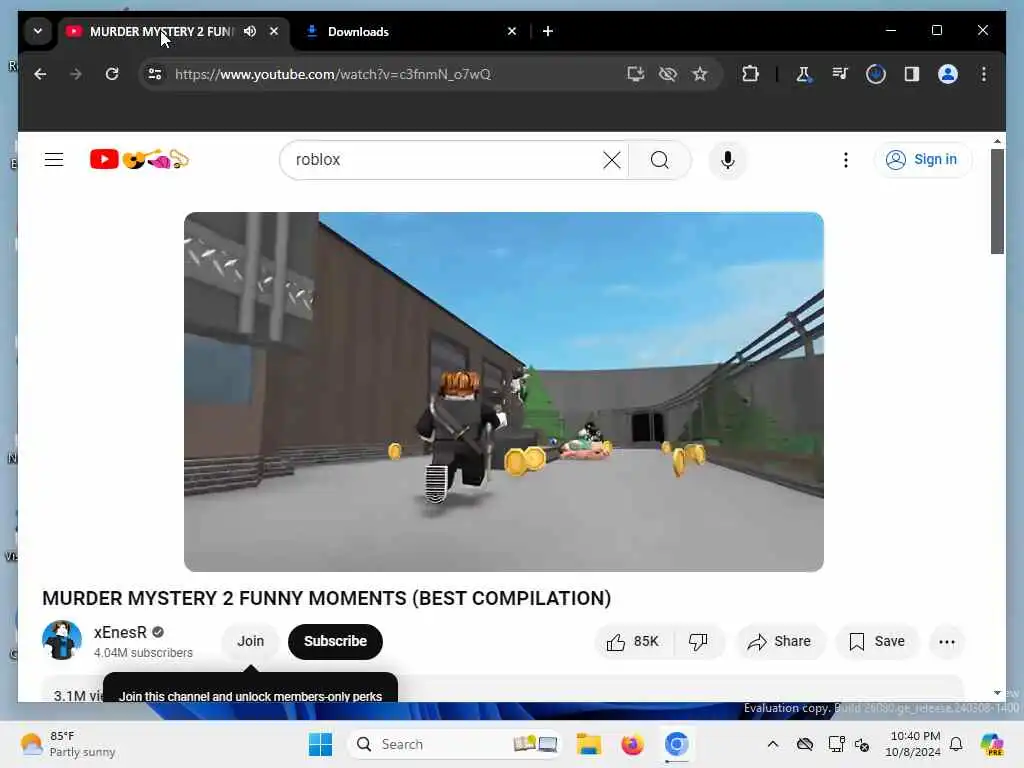The height and width of the screenshot is (768, 1024).
Task: Go forward to the next page
Action: click(76, 74)
